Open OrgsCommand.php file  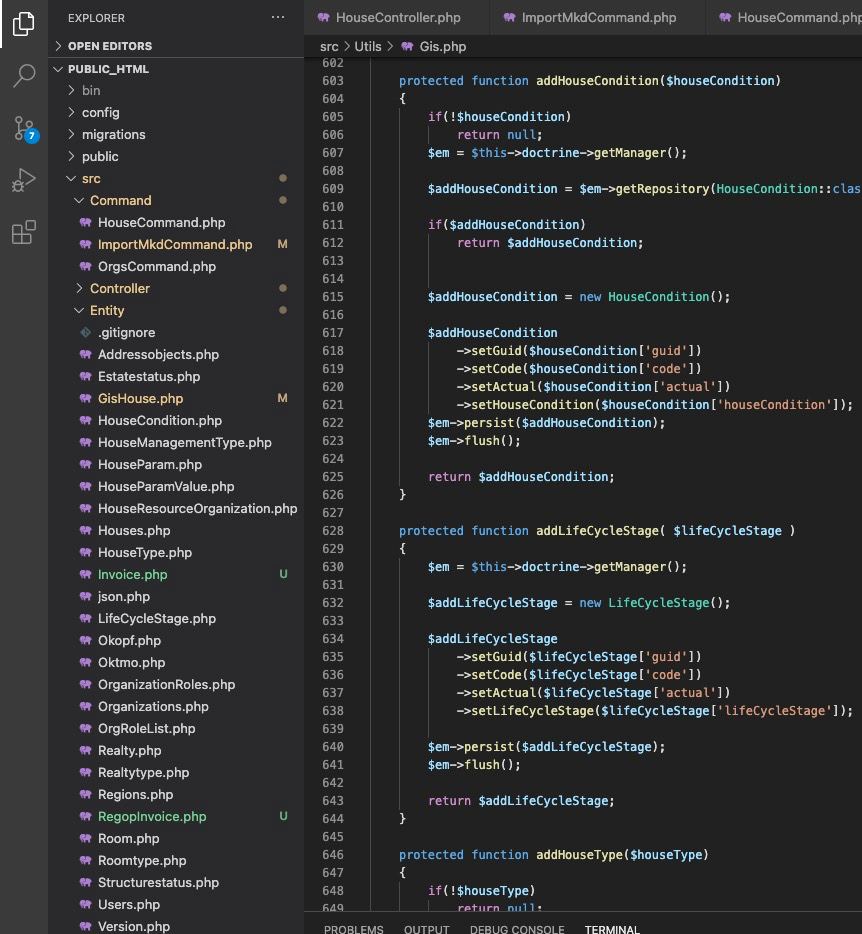coord(176,267)
